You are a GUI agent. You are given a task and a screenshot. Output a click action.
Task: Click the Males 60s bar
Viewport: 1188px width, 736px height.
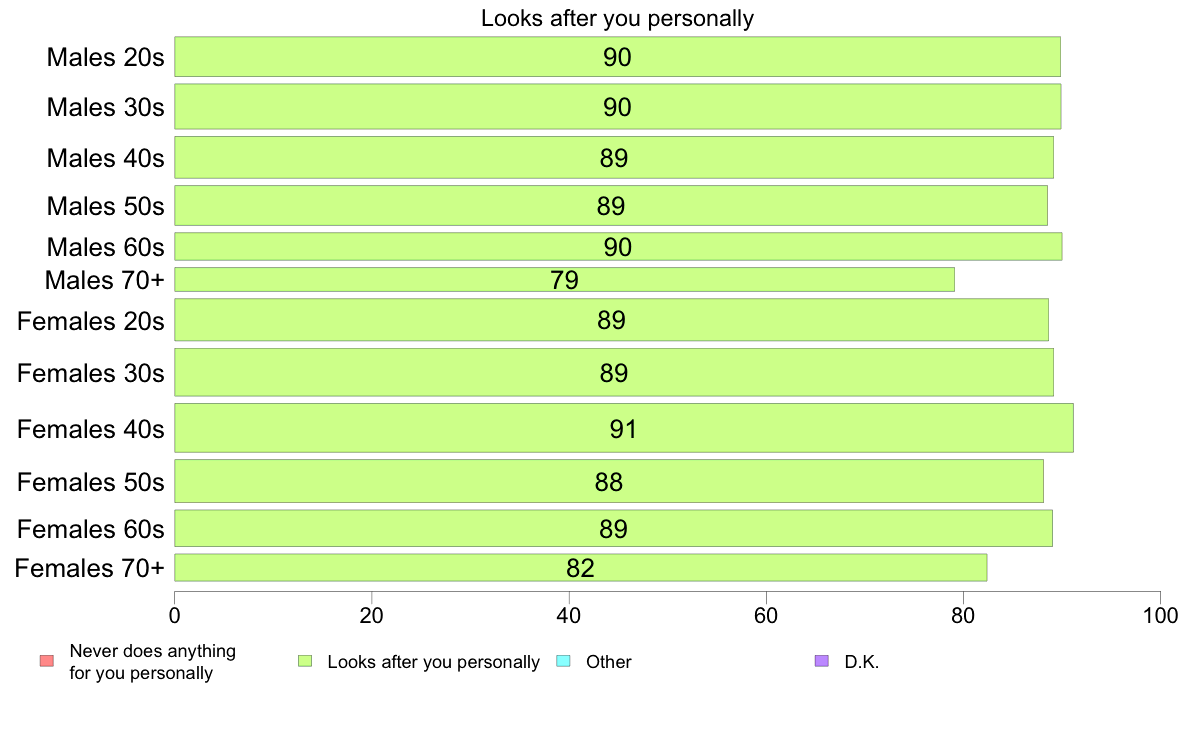(x=618, y=246)
